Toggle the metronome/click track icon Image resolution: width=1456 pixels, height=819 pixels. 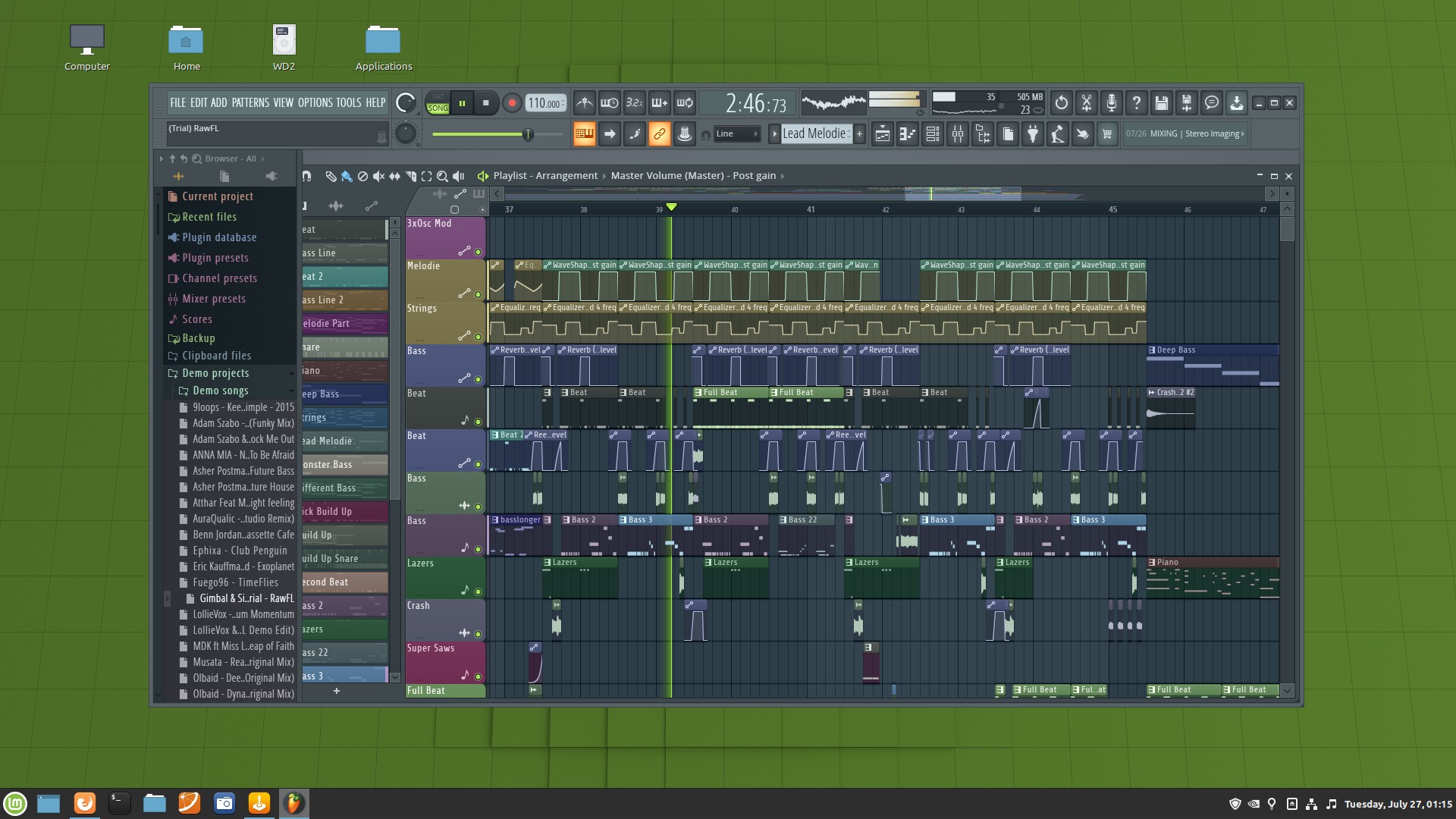[584, 103]
